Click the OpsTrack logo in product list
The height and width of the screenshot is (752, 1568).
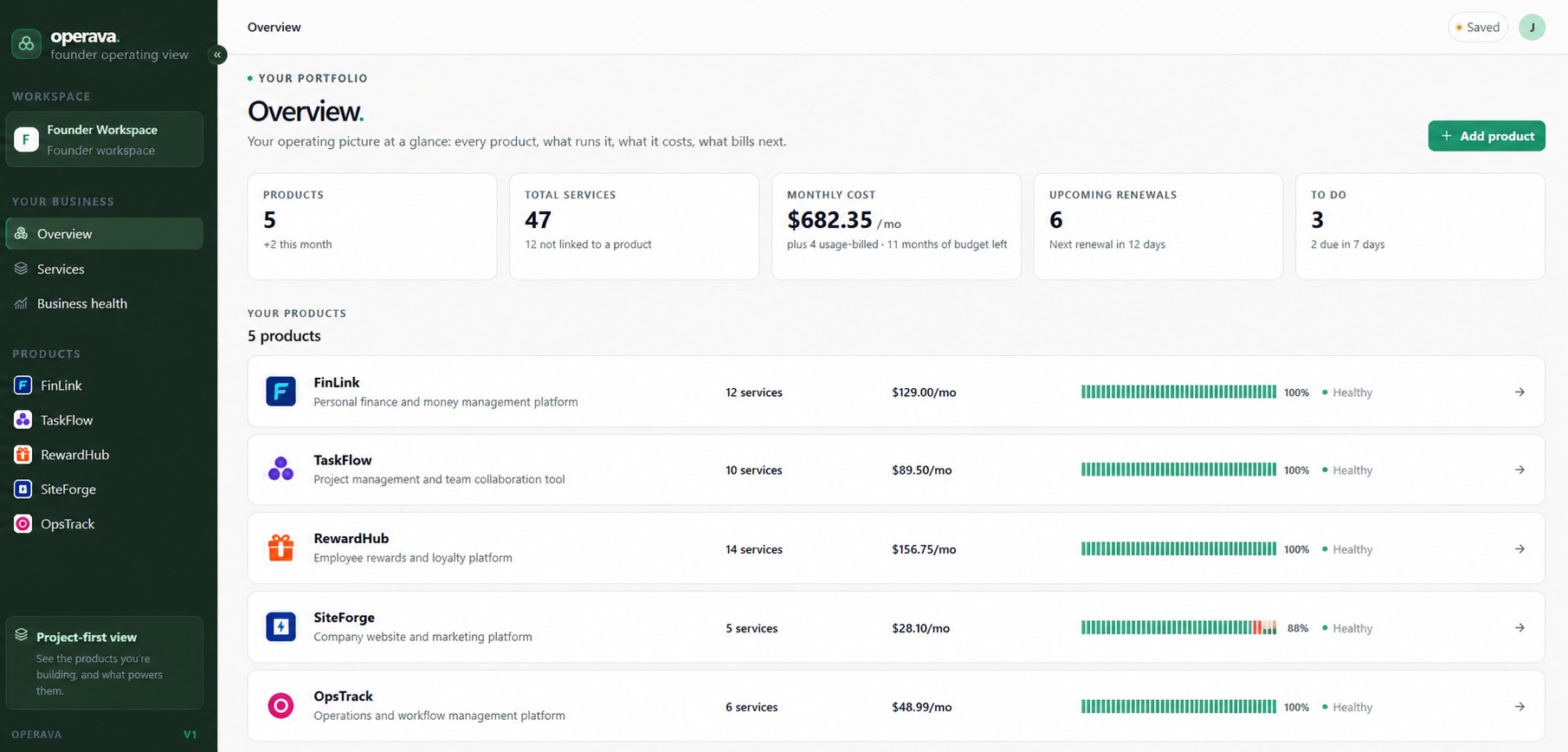[281, 706]
